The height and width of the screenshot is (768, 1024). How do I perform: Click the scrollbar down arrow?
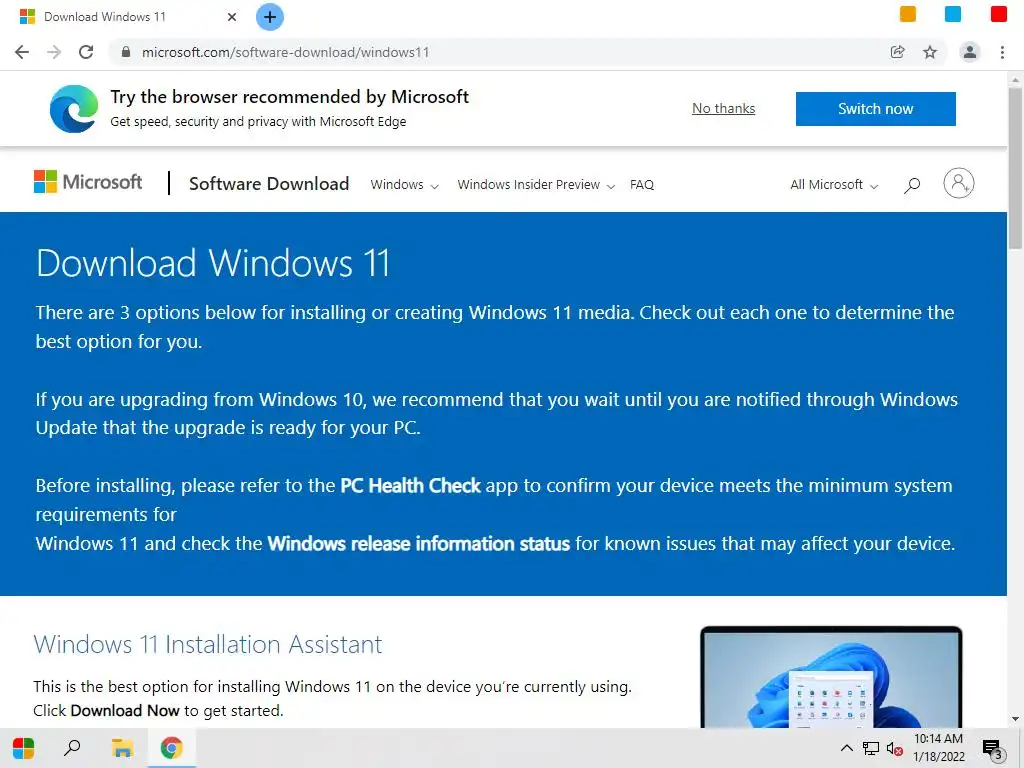(x=1015, y=719)
